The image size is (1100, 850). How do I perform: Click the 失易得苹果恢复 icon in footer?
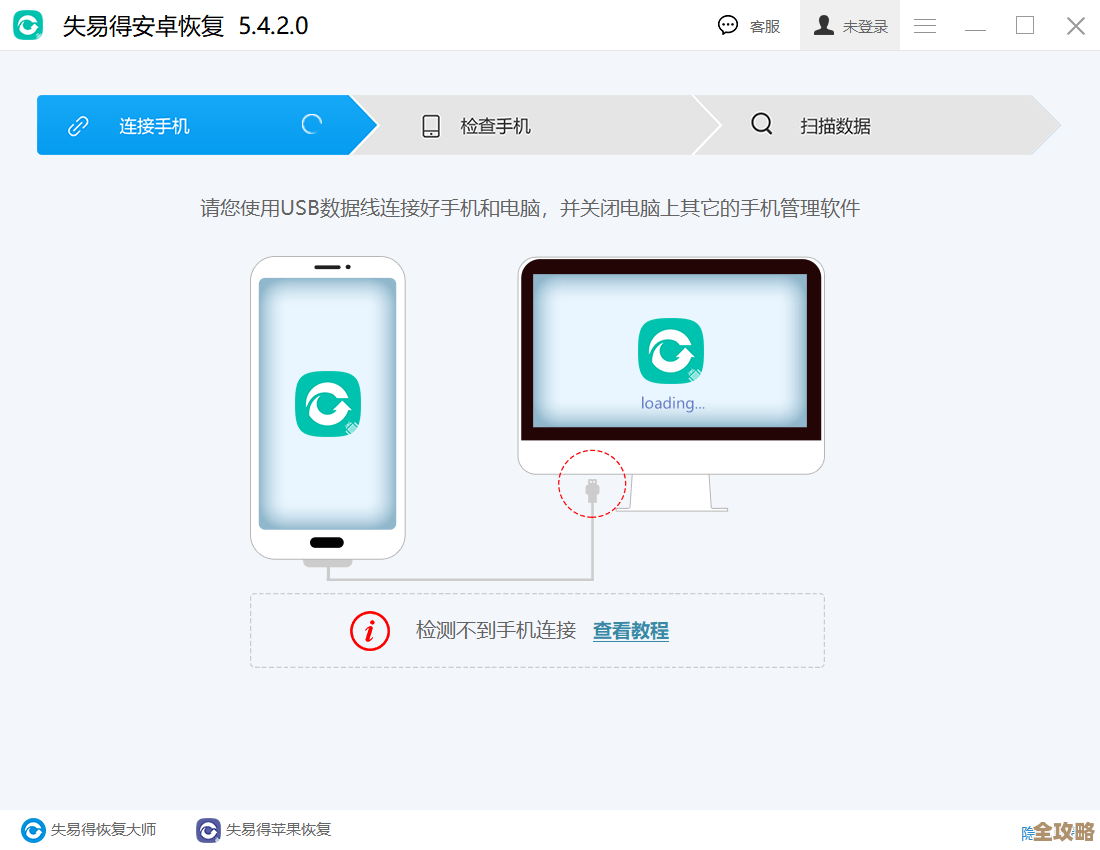pos(207,829)
